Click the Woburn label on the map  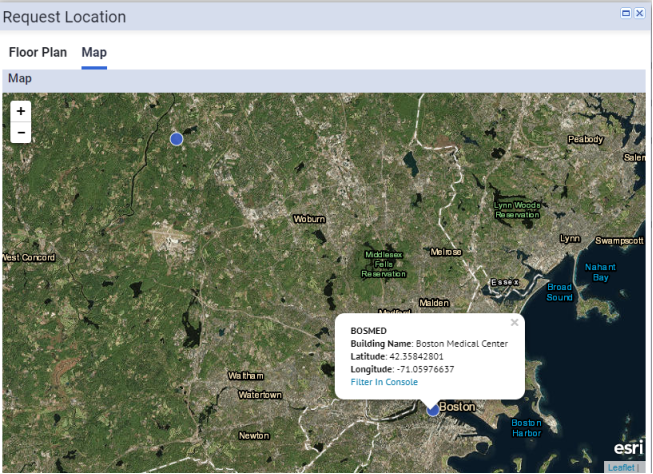(310, 219)
